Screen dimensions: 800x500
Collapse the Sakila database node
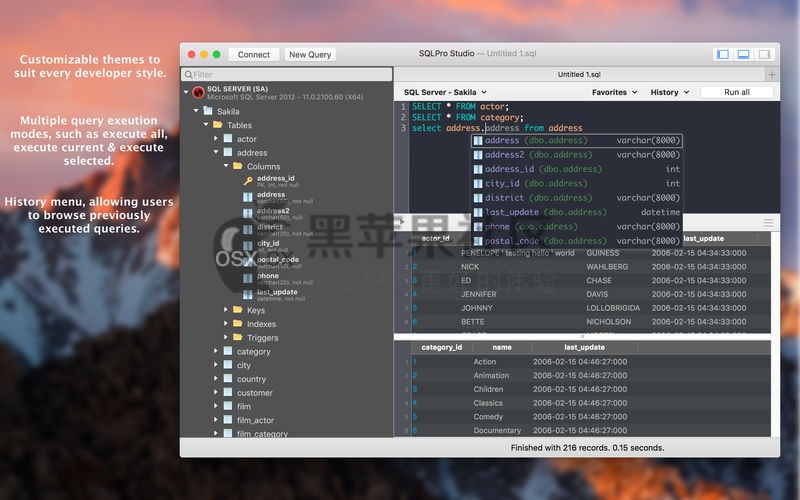tap(196, 110)
